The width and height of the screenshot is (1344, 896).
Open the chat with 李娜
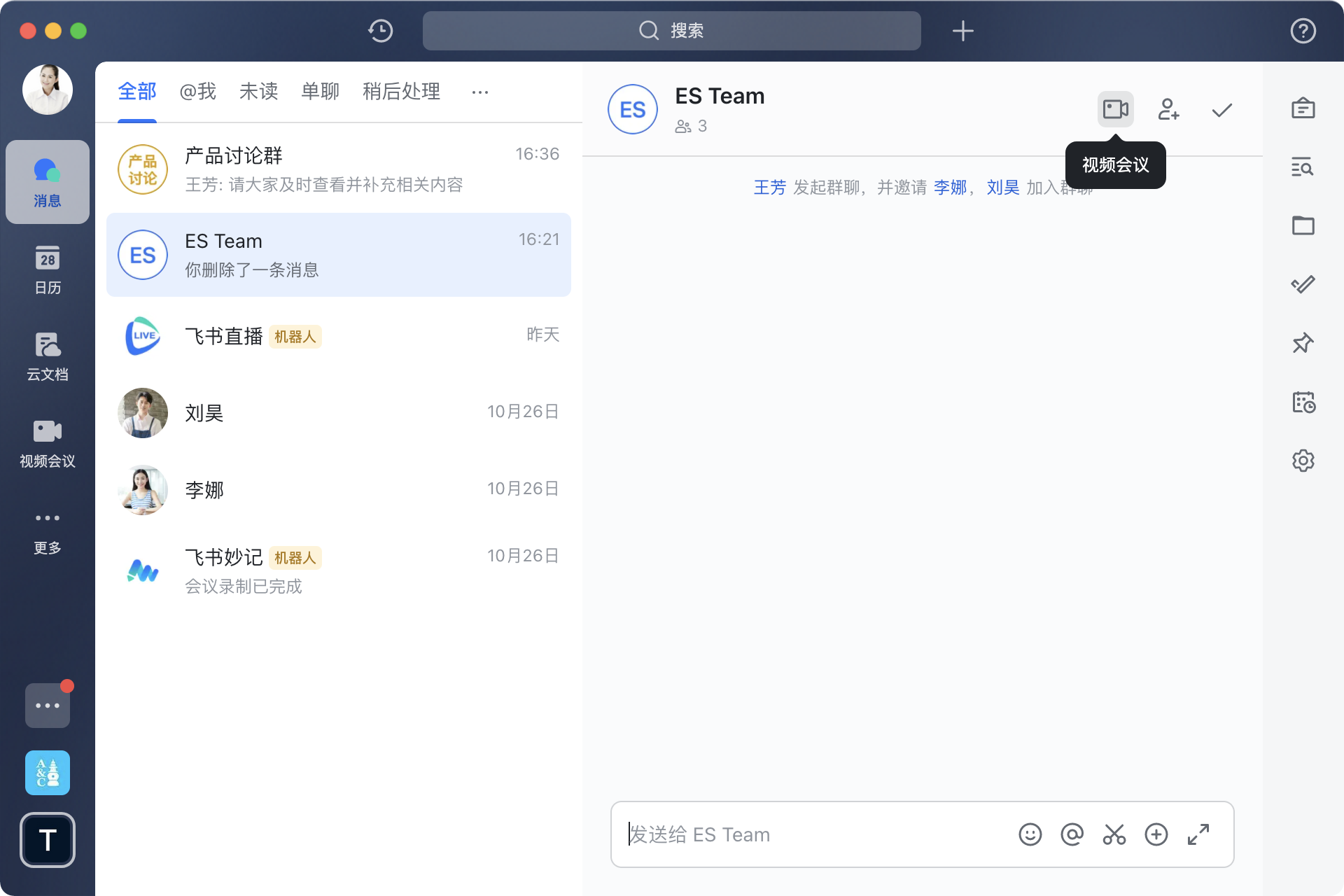[339, 490]
